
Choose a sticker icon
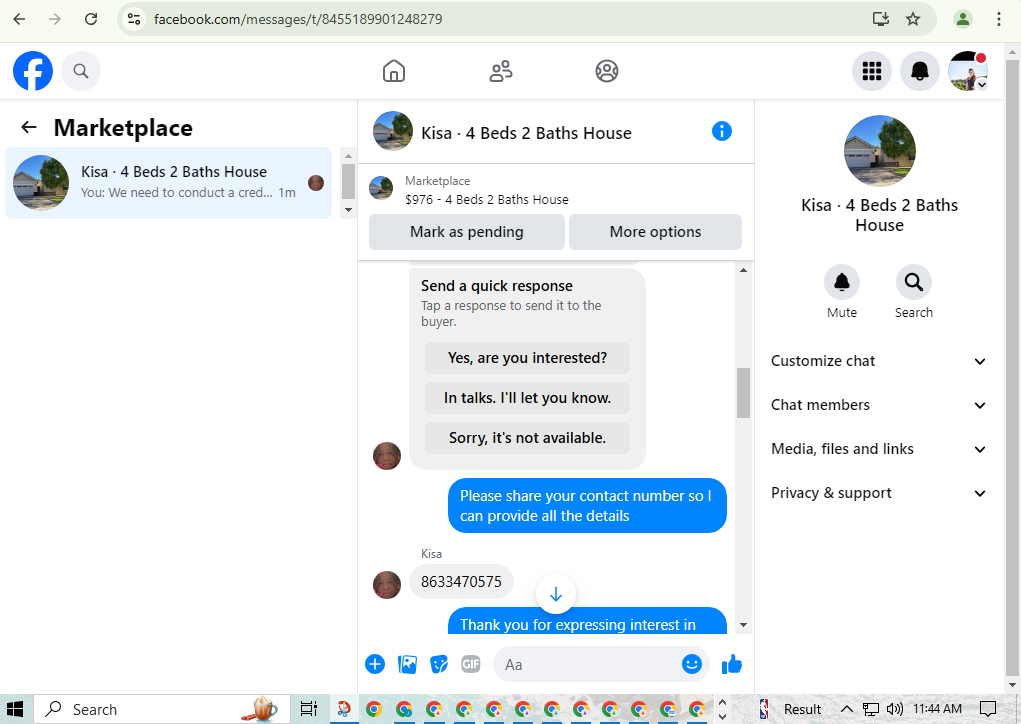click(439, 664)
